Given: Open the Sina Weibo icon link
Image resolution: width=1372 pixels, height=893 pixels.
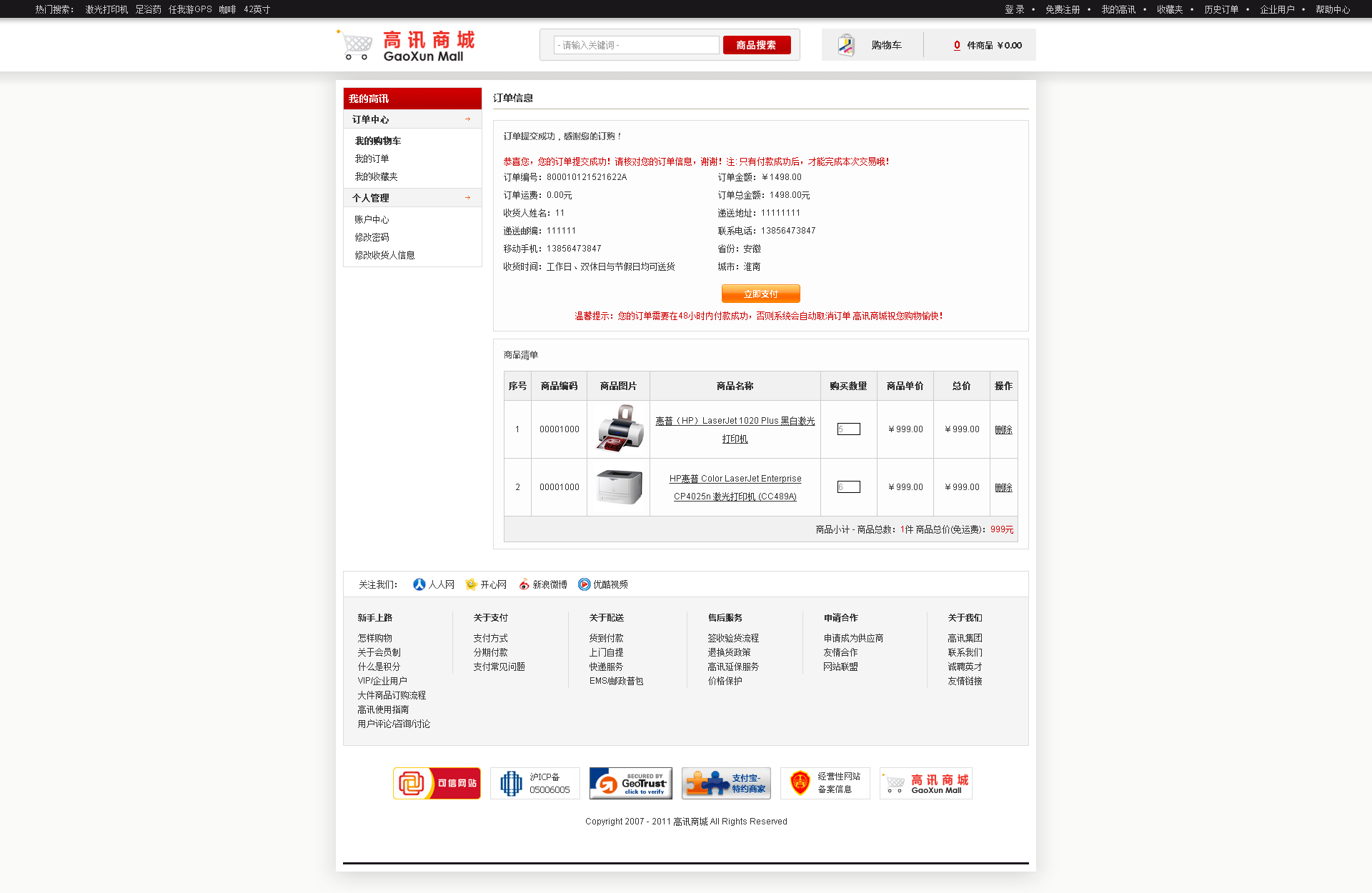Looking at the screenshot, I should click(x=524, y=584).
